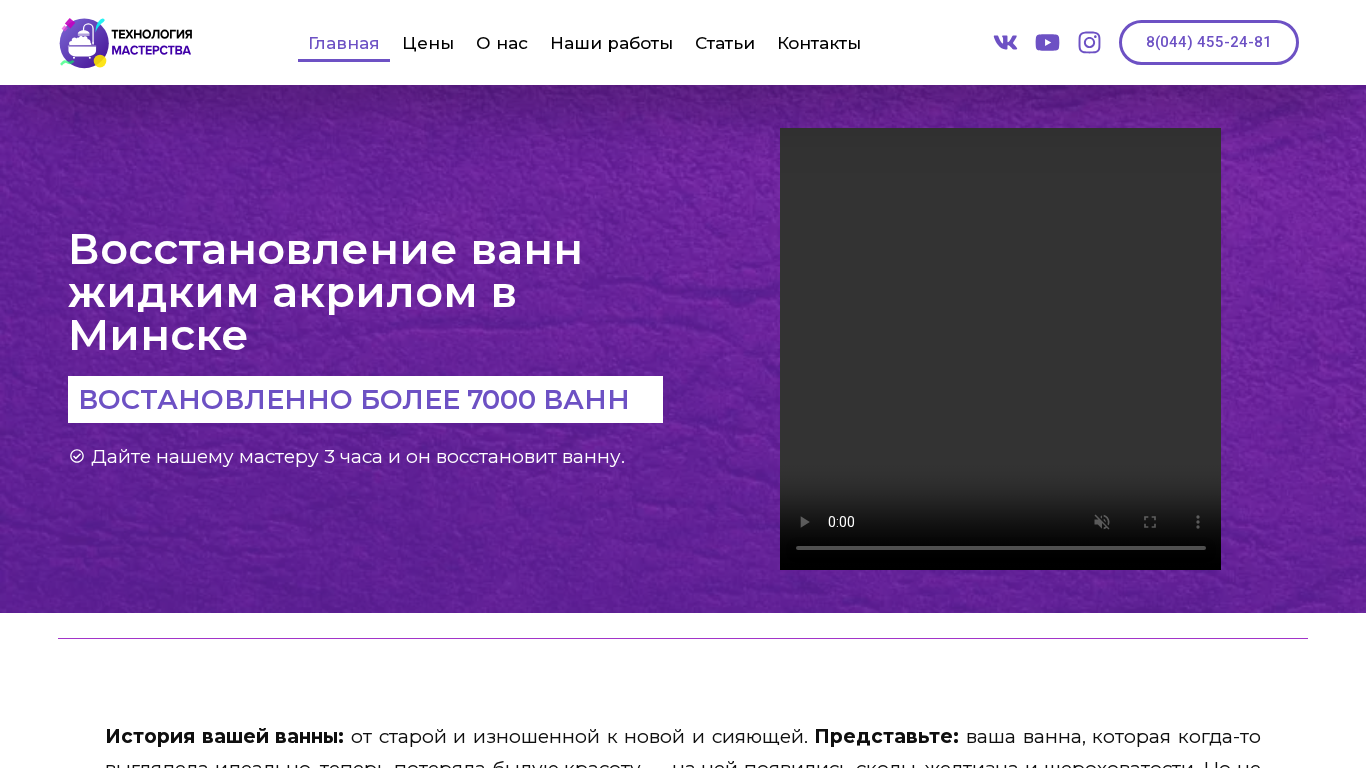This screenshot has height=768, width=1366.
Task: Open the Наши работы page
Action: 611,43
